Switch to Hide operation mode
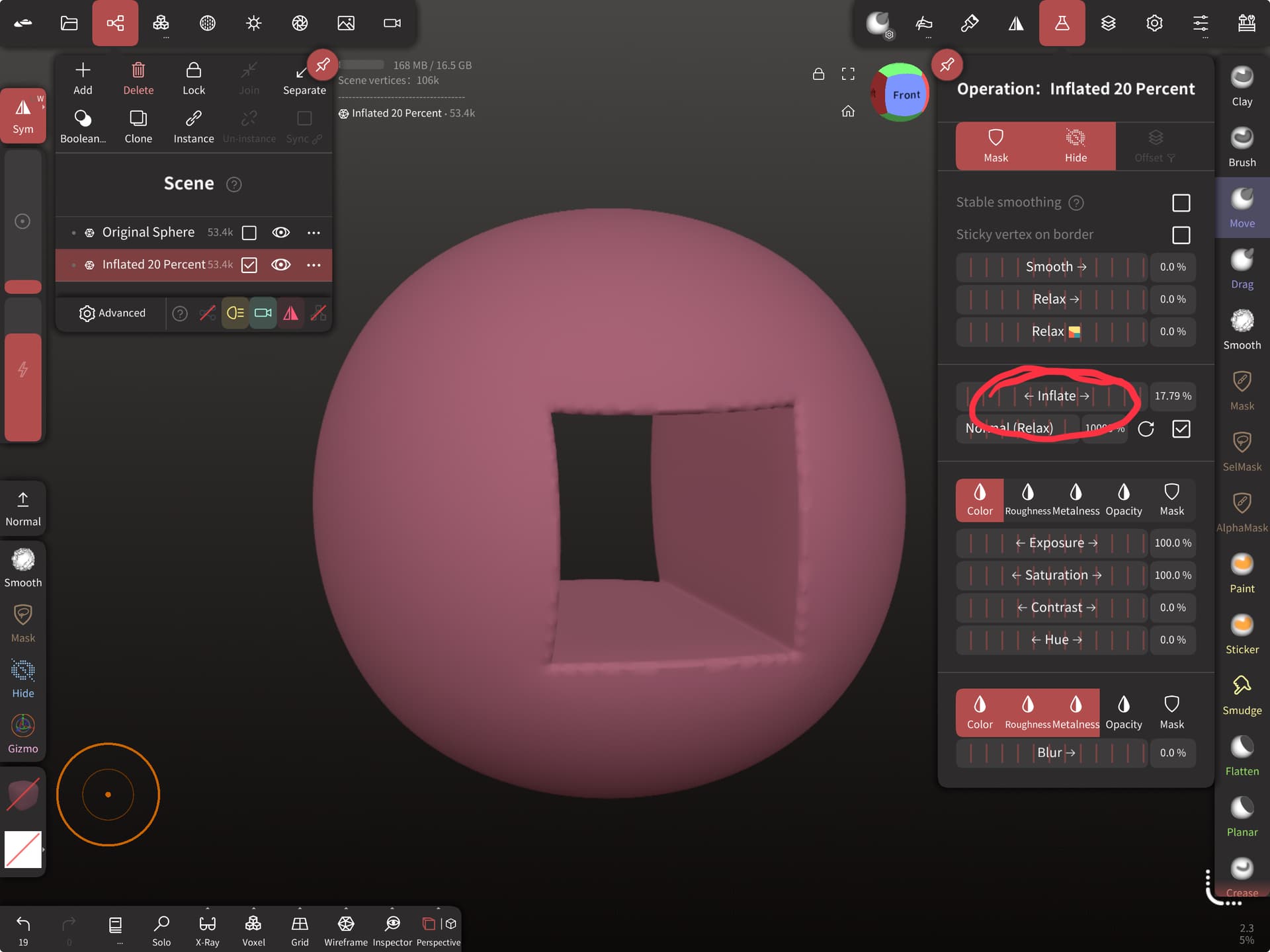This screenshot has width=1270, height=952. click(1076, 146)
